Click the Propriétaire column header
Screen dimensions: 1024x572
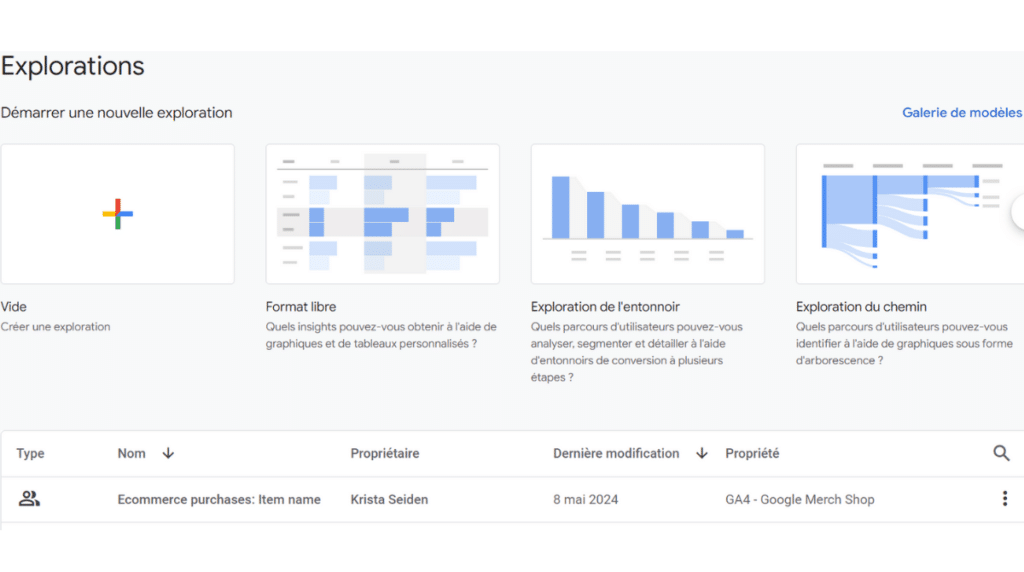(x=385, y=453)
